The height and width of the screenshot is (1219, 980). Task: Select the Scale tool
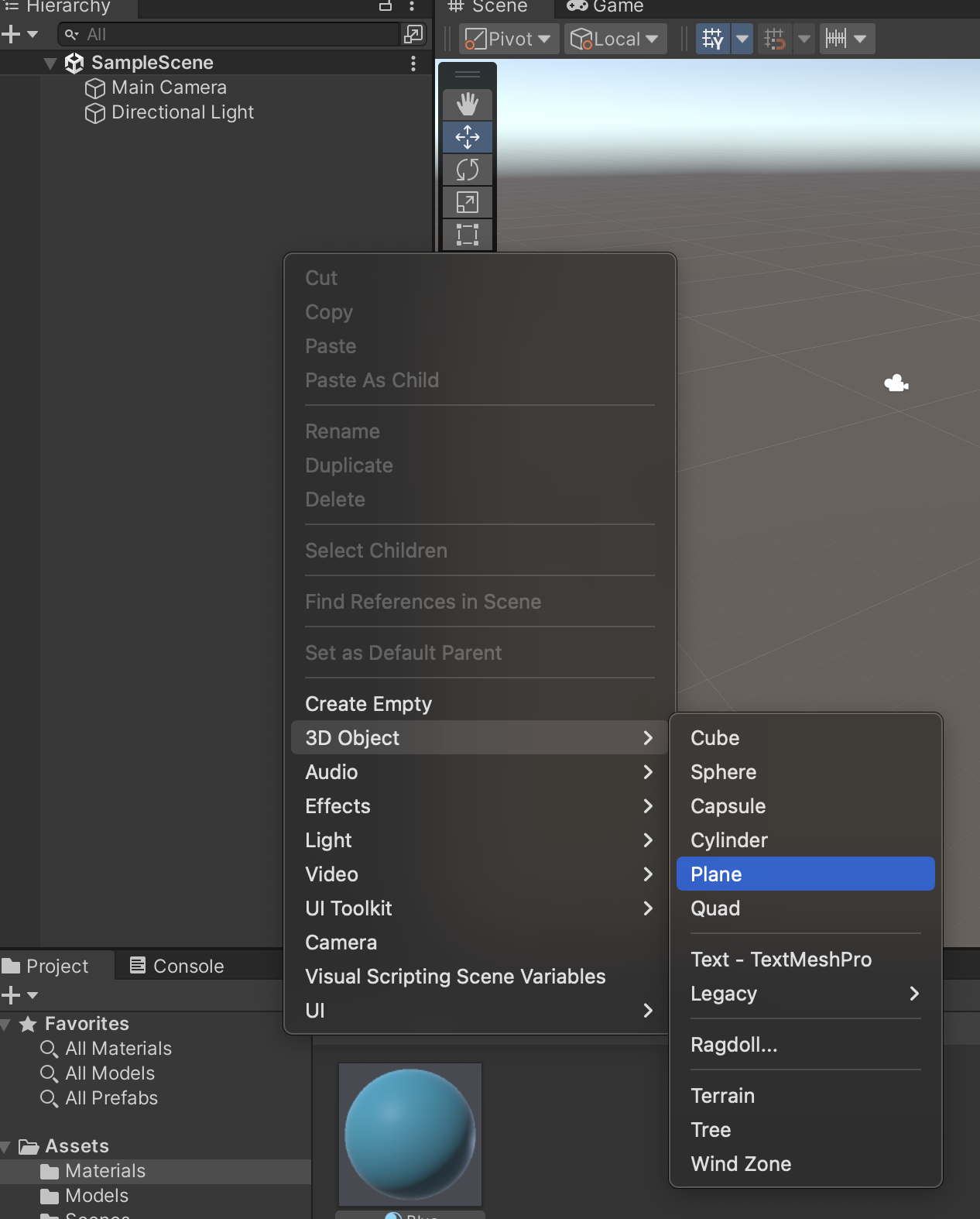click(x=467, y=202)
